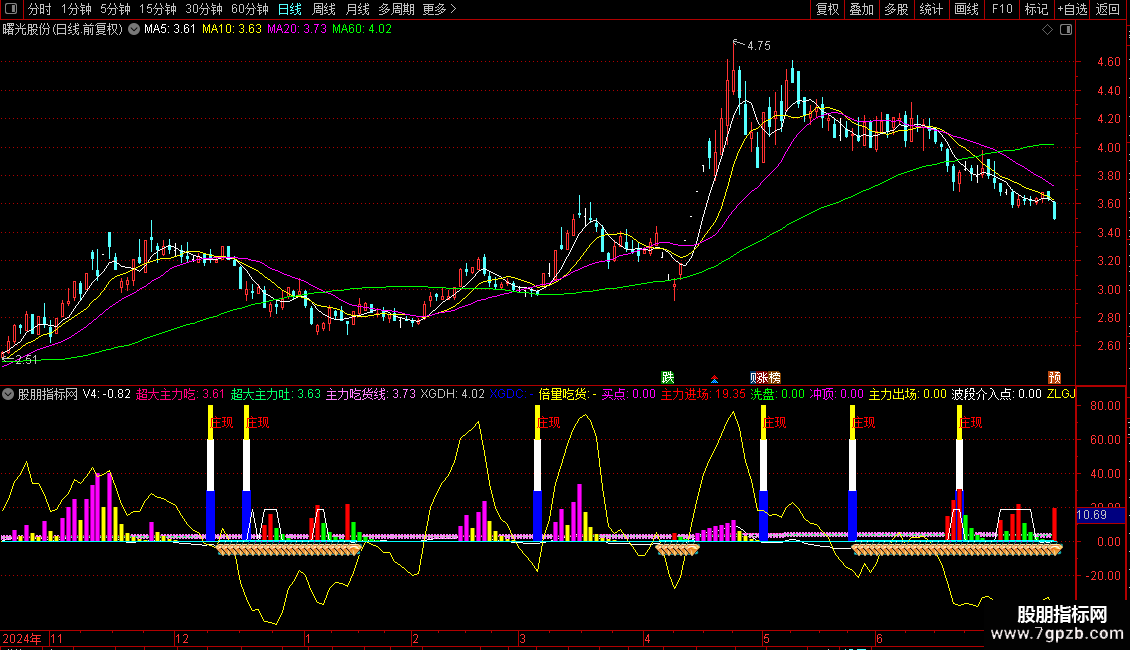The image size is (1130, 650).
Task: Open F10 company info
Action: 1002,9
